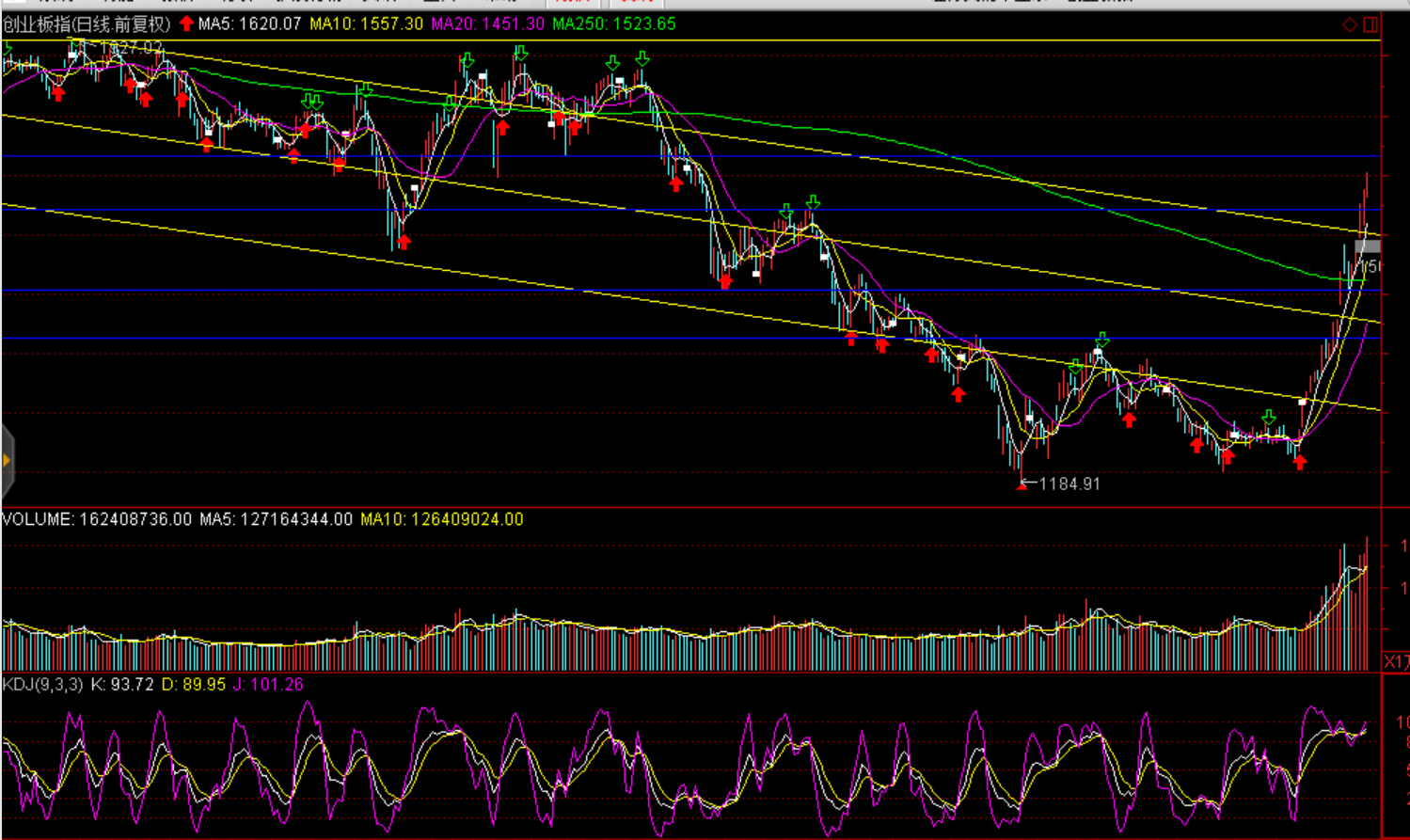This screenshot has height=840, width=1410.
Task: Select the MA10 moving average label
Action: [x=366, y=24]
